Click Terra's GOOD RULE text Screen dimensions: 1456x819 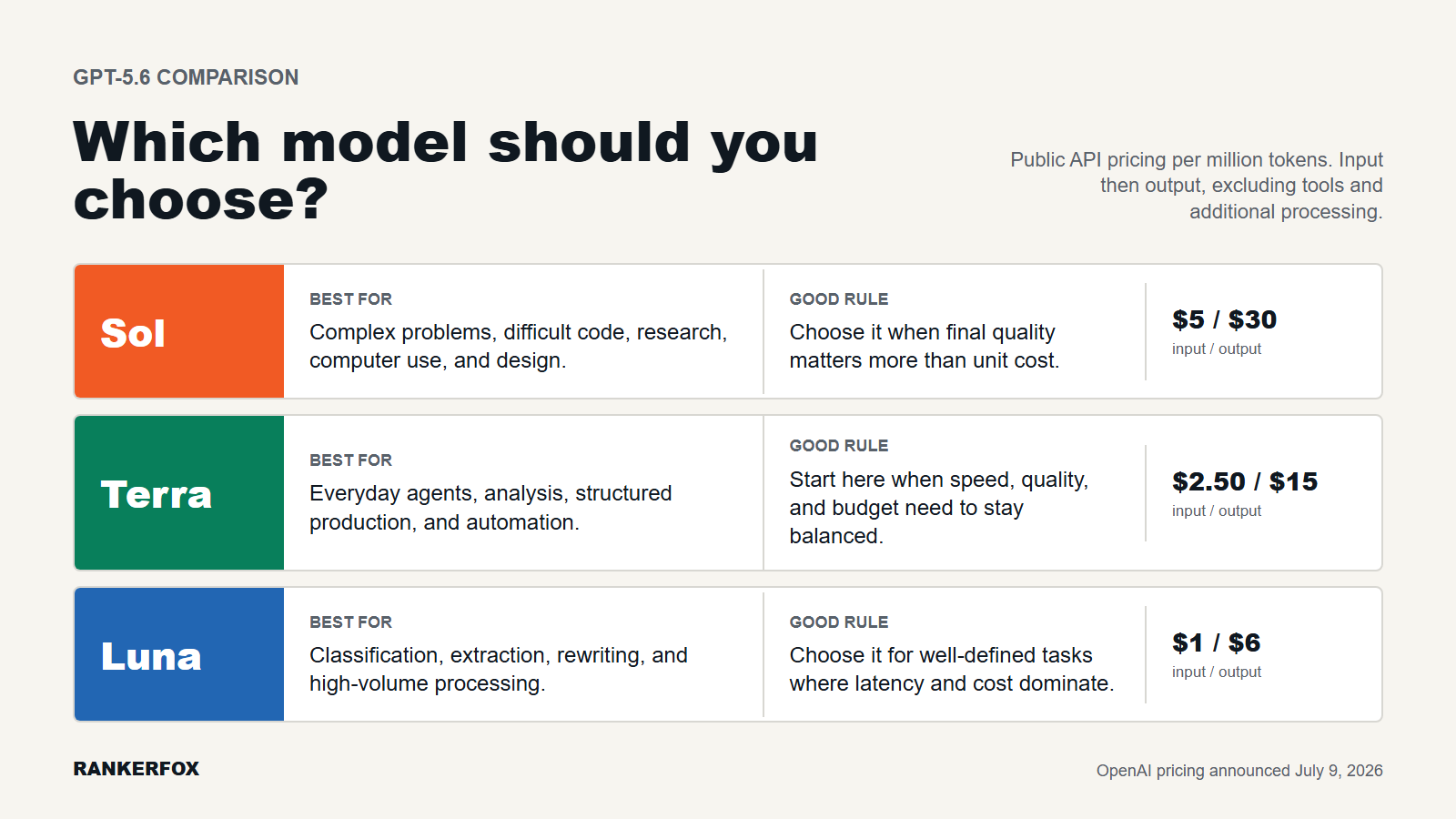[x=939, y=508]
